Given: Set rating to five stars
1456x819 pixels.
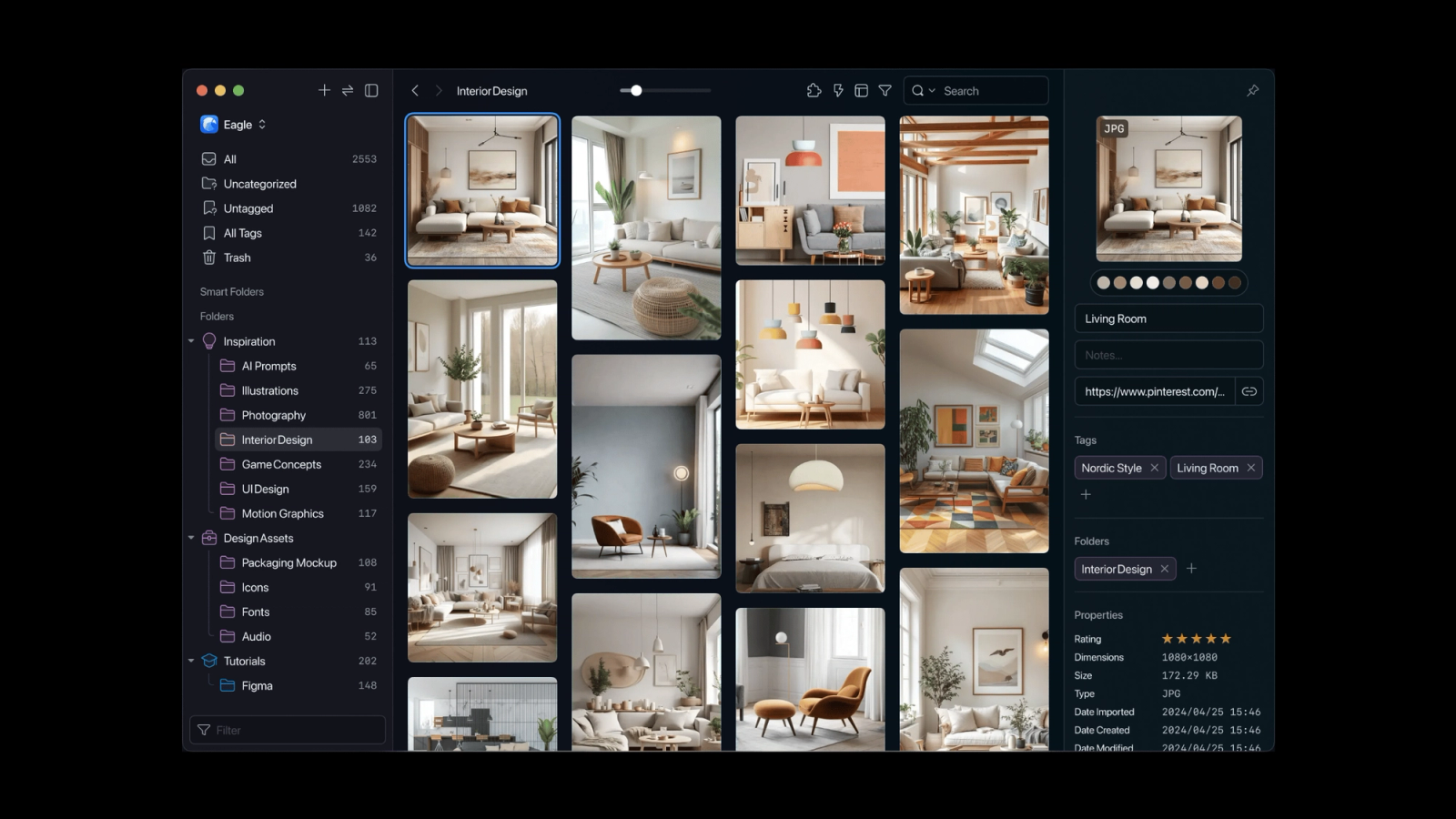Looking at the screenshot, I should (x=1226, y=639).
